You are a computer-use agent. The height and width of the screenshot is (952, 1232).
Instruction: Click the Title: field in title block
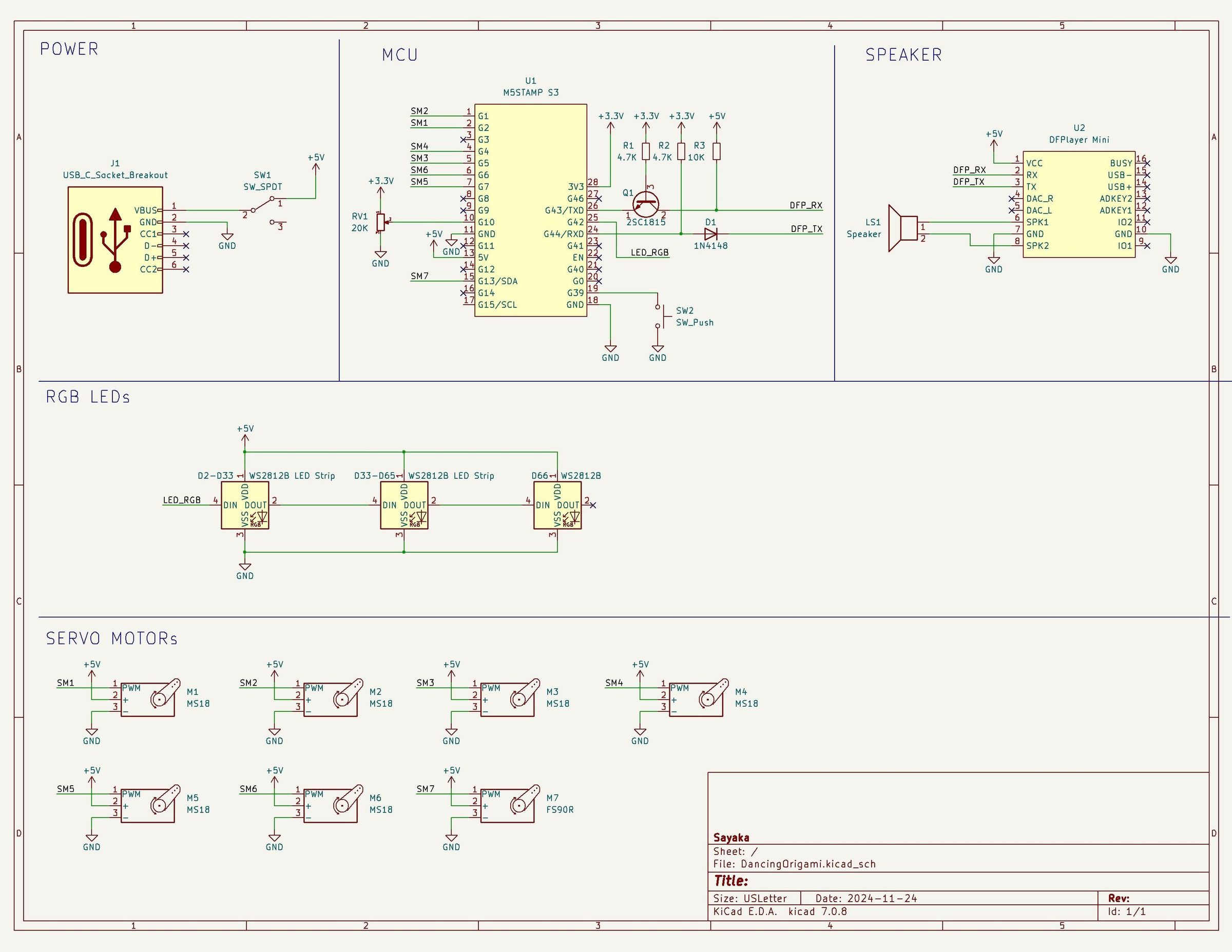(731, 881)
